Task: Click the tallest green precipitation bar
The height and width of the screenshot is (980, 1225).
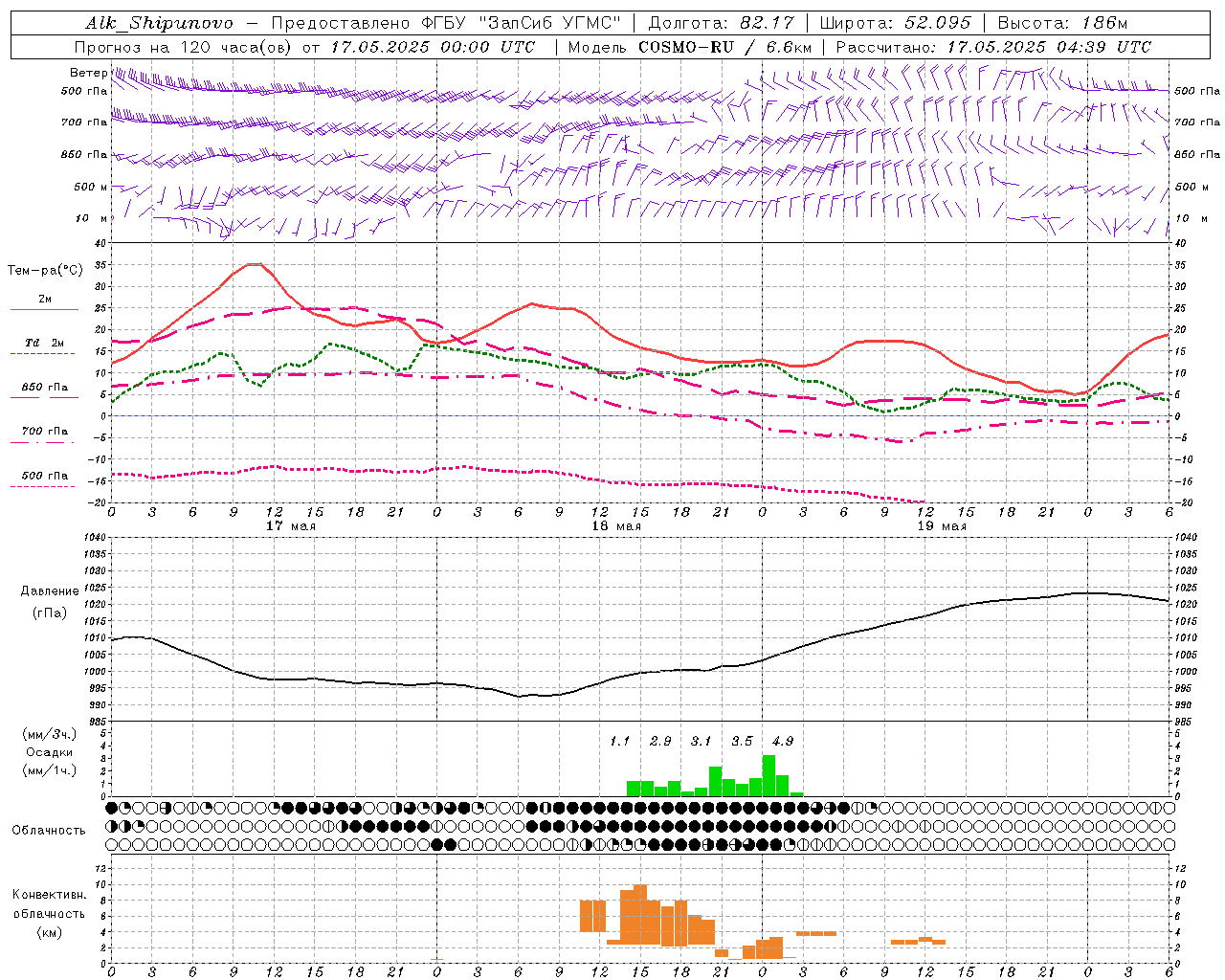Action: (x=768, y=775)
